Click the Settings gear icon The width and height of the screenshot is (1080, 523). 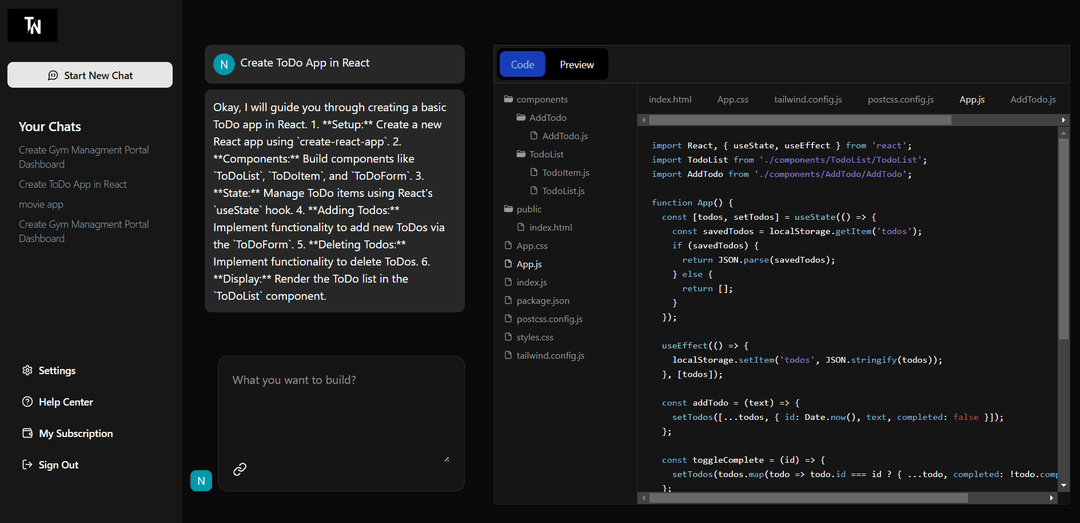(x=28, y=370)
